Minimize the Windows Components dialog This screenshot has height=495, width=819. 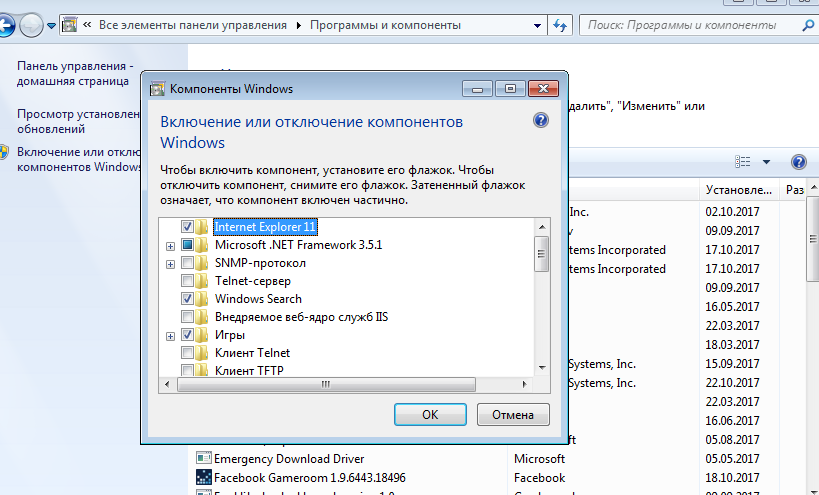(477, 88)
